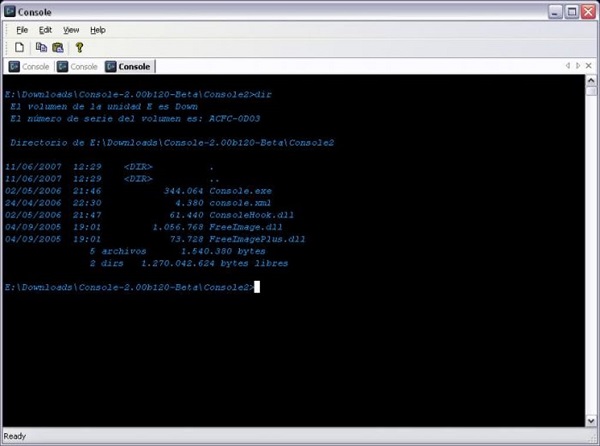Close the active tab with the X

tap(587, 66)
